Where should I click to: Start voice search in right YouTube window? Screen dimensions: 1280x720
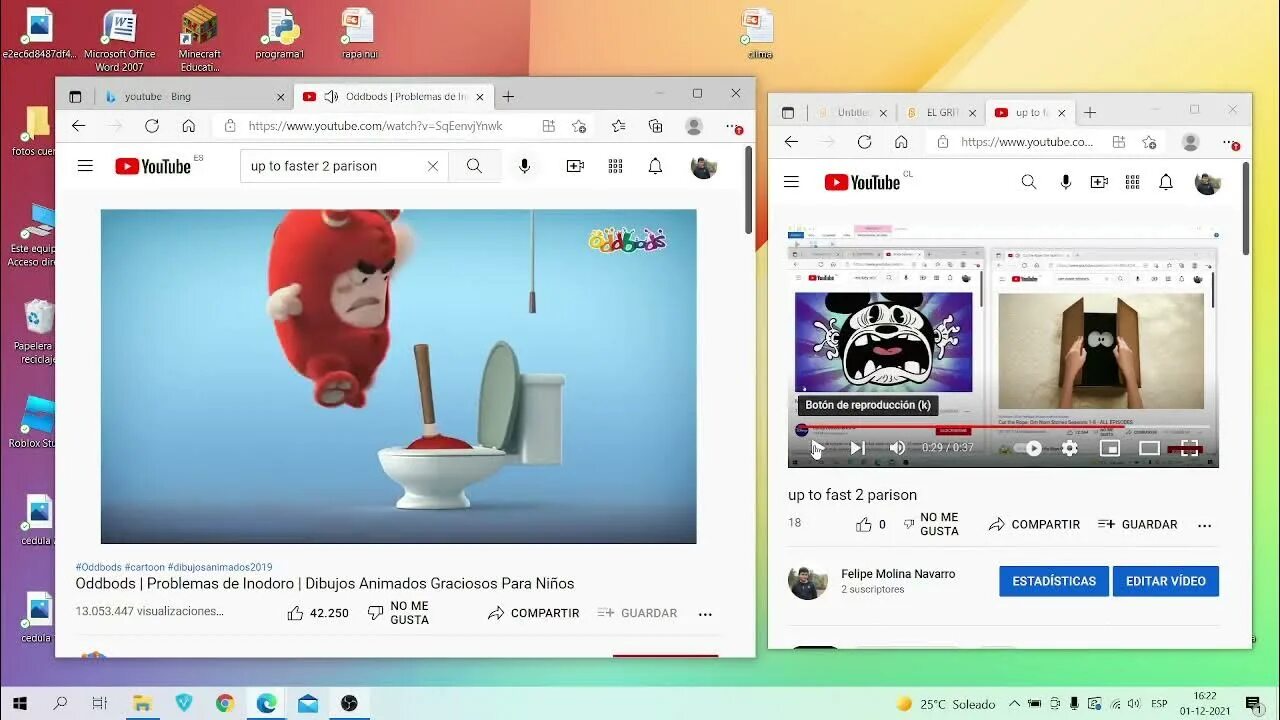(1066, 182)
